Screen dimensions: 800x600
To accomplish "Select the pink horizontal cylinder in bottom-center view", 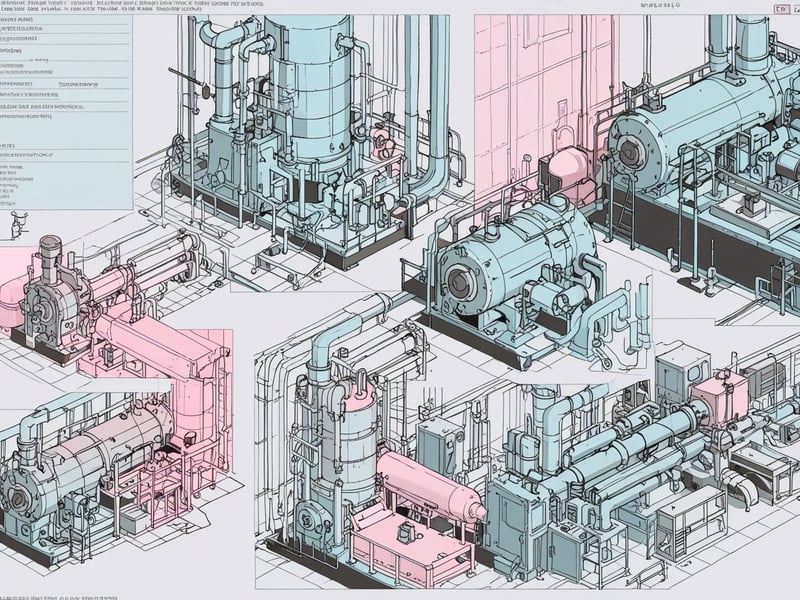I will [x=430, y=488].
